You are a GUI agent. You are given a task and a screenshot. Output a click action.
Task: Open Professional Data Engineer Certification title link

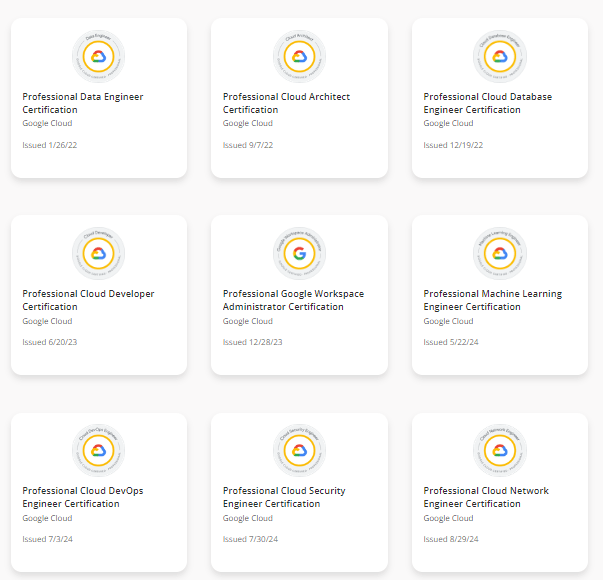tap(82, 103)
